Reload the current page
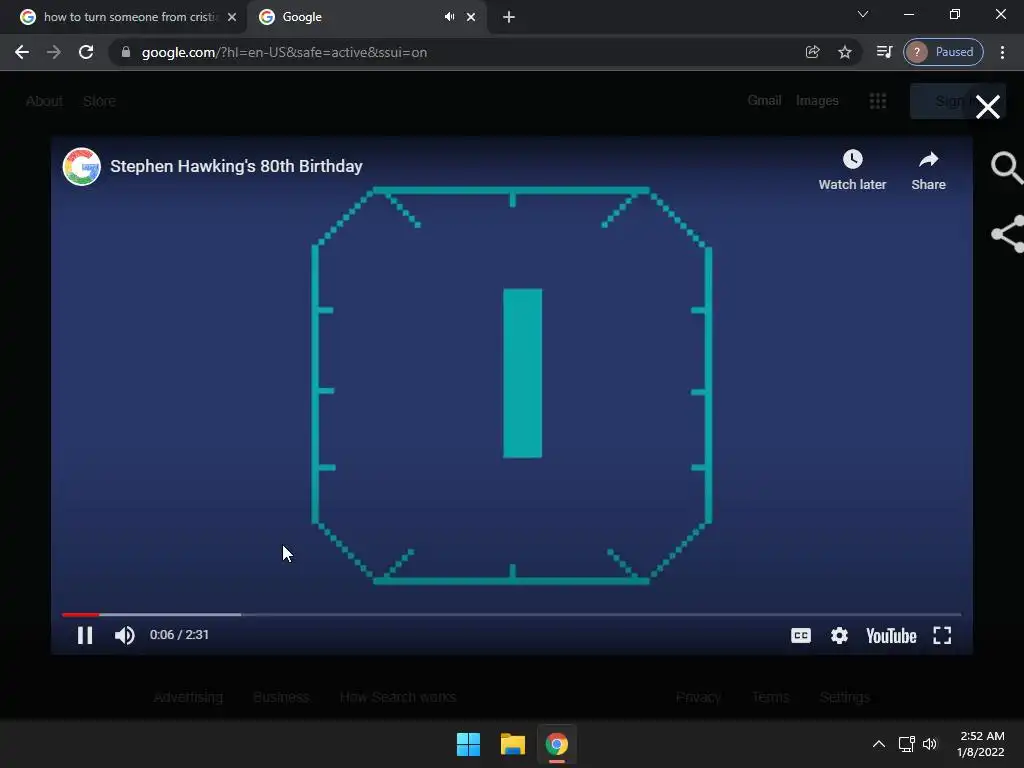This screenshot has height=768, width=1024. (x=86, y=52)
